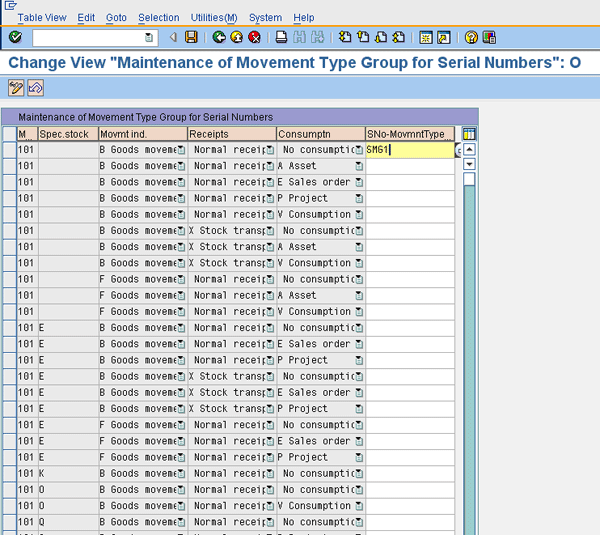Open Receipts dropdown in first row

click(269, 150)
